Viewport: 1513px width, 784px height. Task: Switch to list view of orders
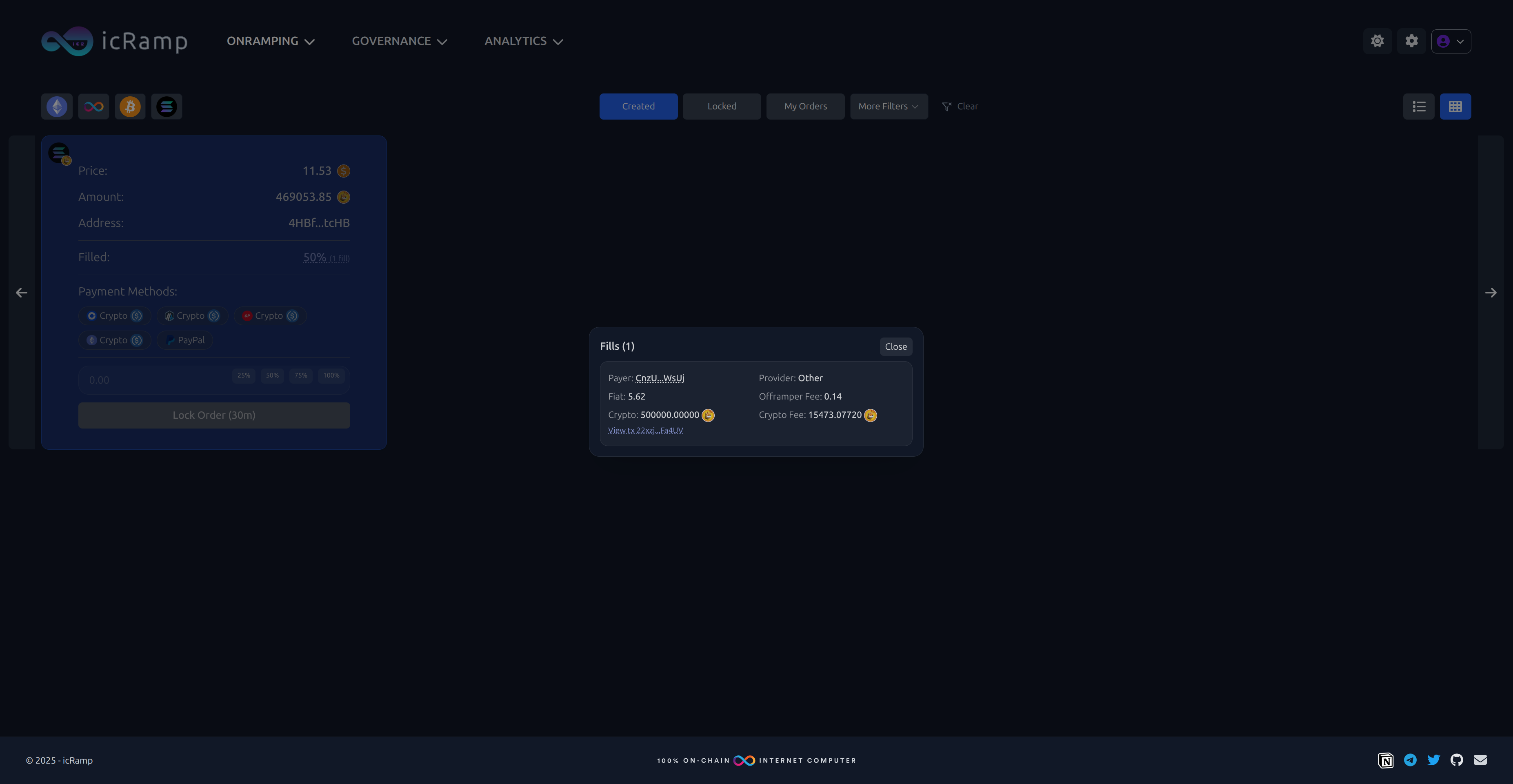click(x=1419, y=106)
